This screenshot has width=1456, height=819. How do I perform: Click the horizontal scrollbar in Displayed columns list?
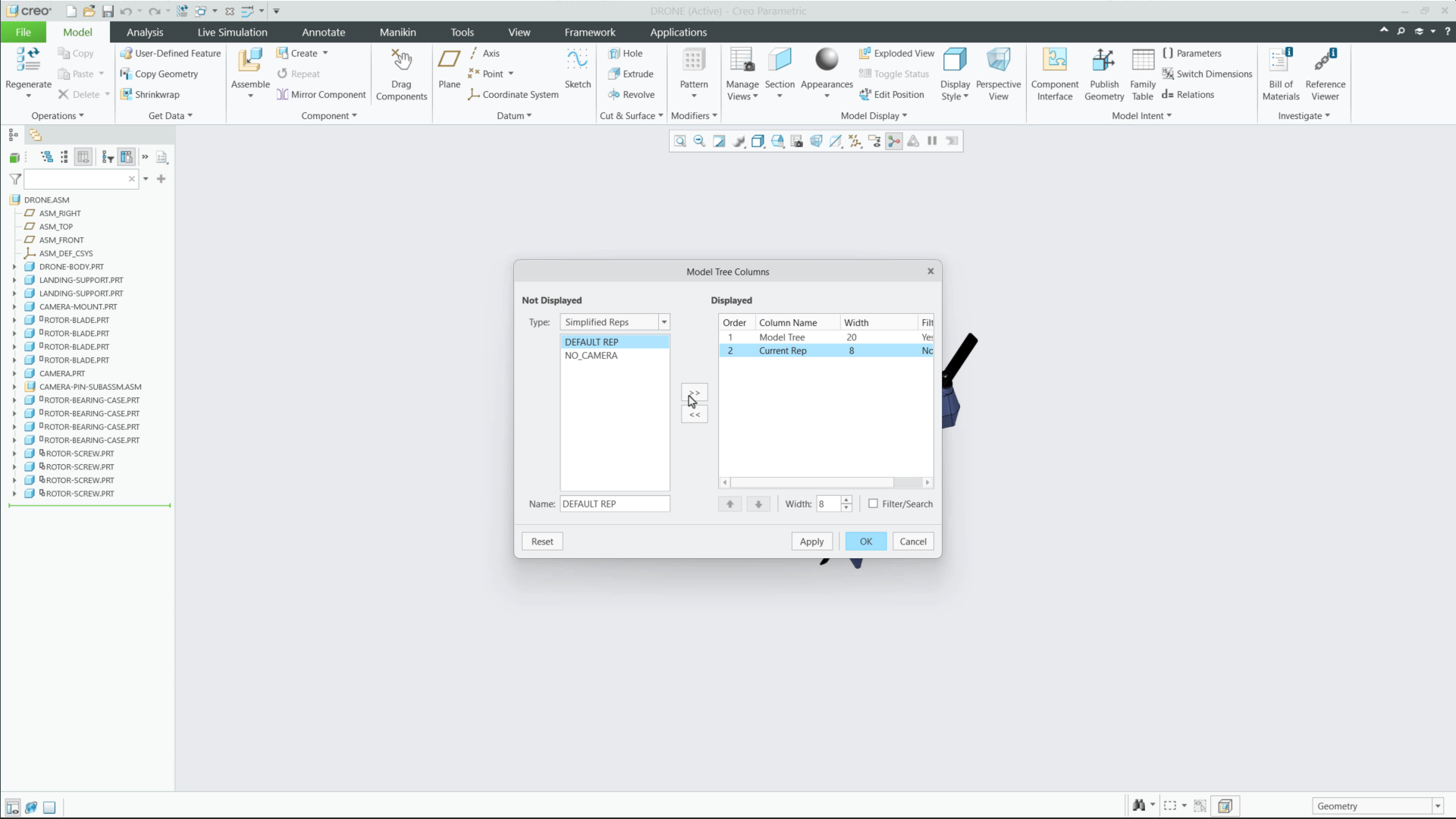[811, 482]
